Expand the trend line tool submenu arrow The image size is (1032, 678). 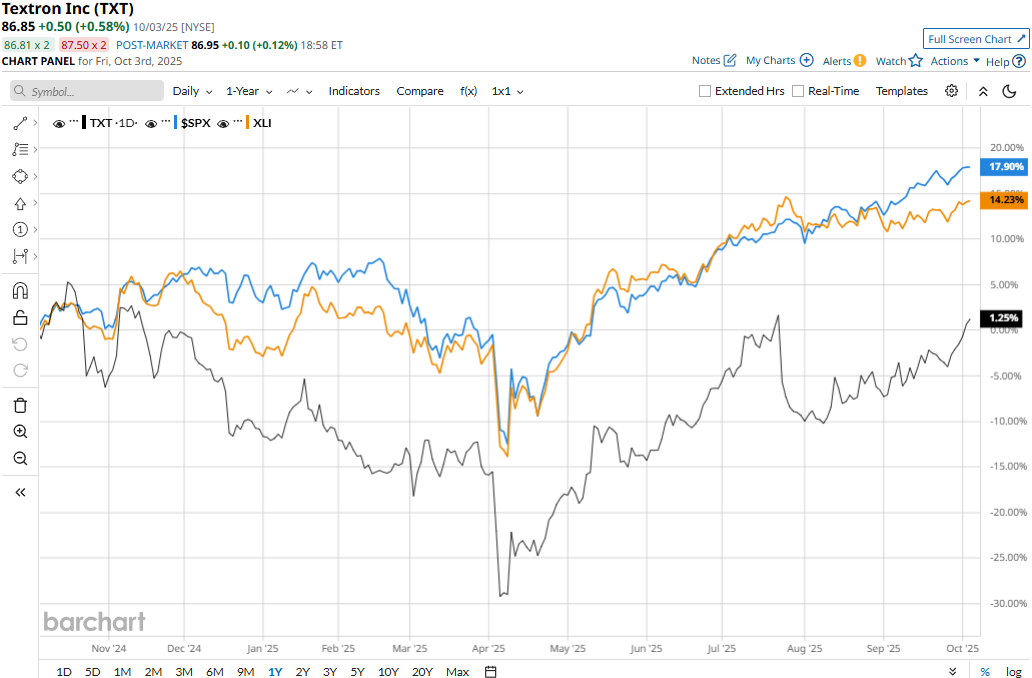point(35,123)
